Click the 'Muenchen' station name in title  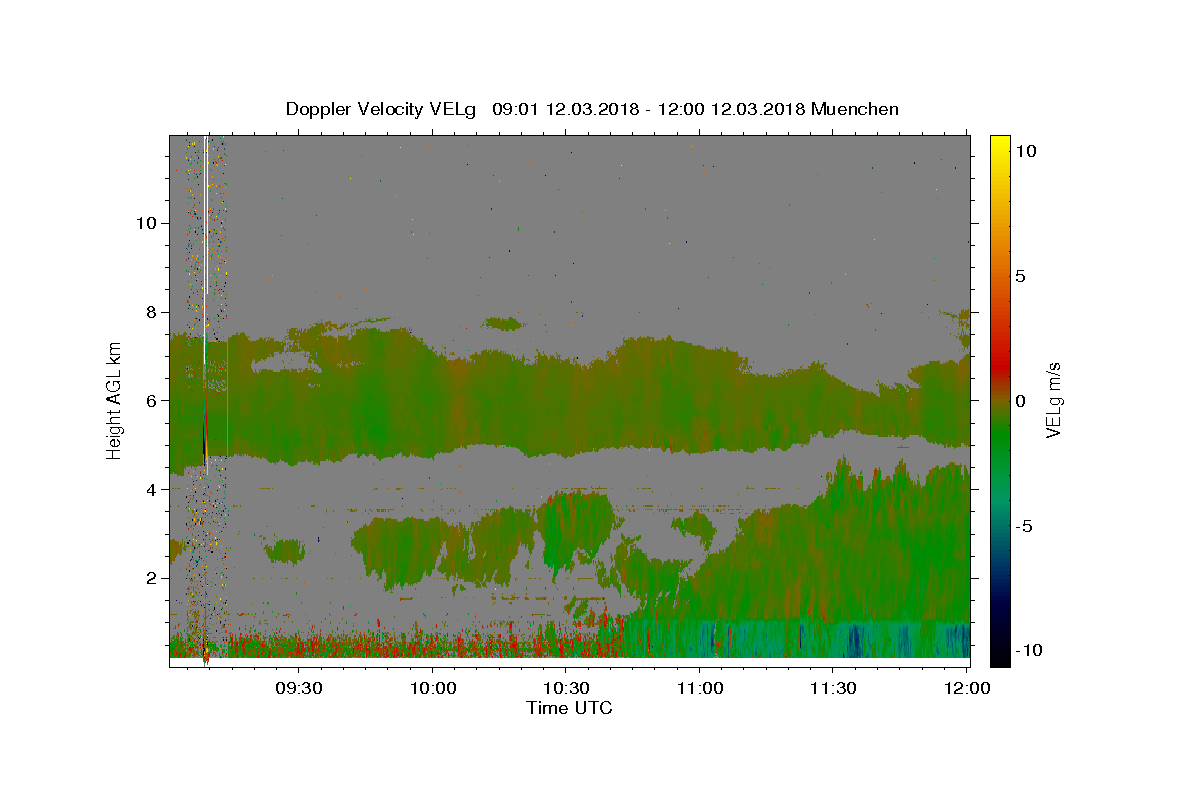click(855, 109)
